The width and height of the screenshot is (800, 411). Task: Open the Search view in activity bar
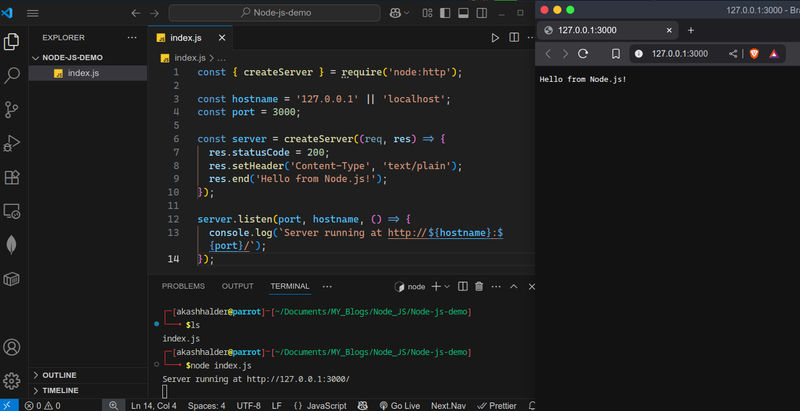[13, 75]
